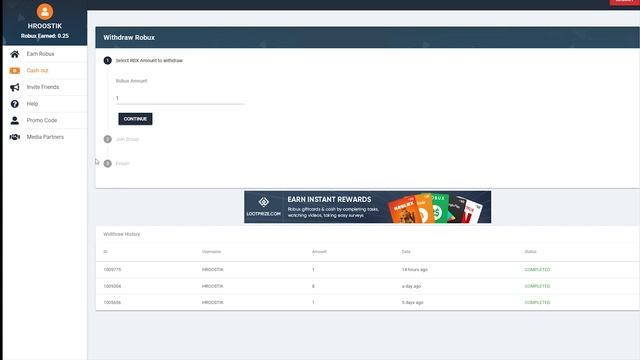The image size is (640, 360).
Task: Click the Help question mark icon
Action: point(15,104)
